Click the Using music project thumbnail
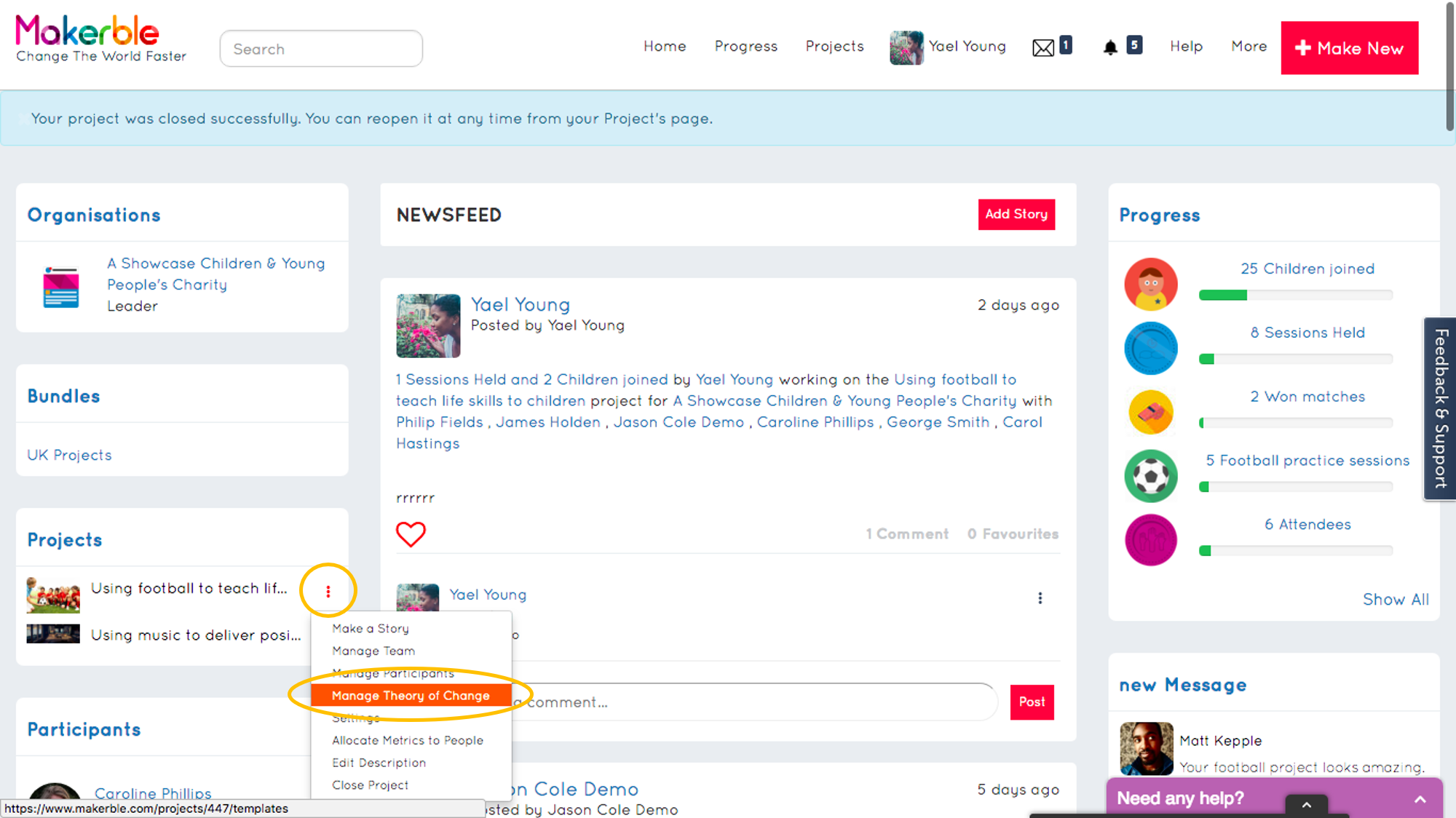This screenshot has height=818, width=1456. coord(53,634)
